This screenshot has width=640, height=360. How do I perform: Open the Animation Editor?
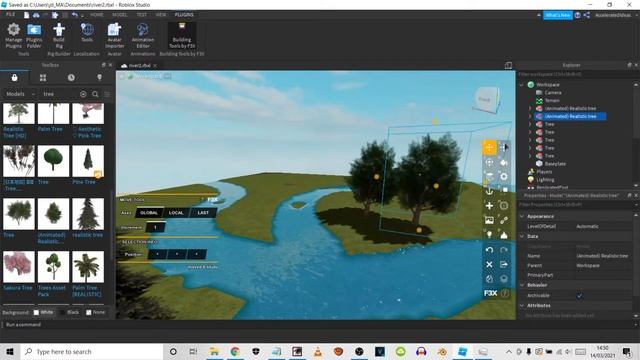coord(142,36)
